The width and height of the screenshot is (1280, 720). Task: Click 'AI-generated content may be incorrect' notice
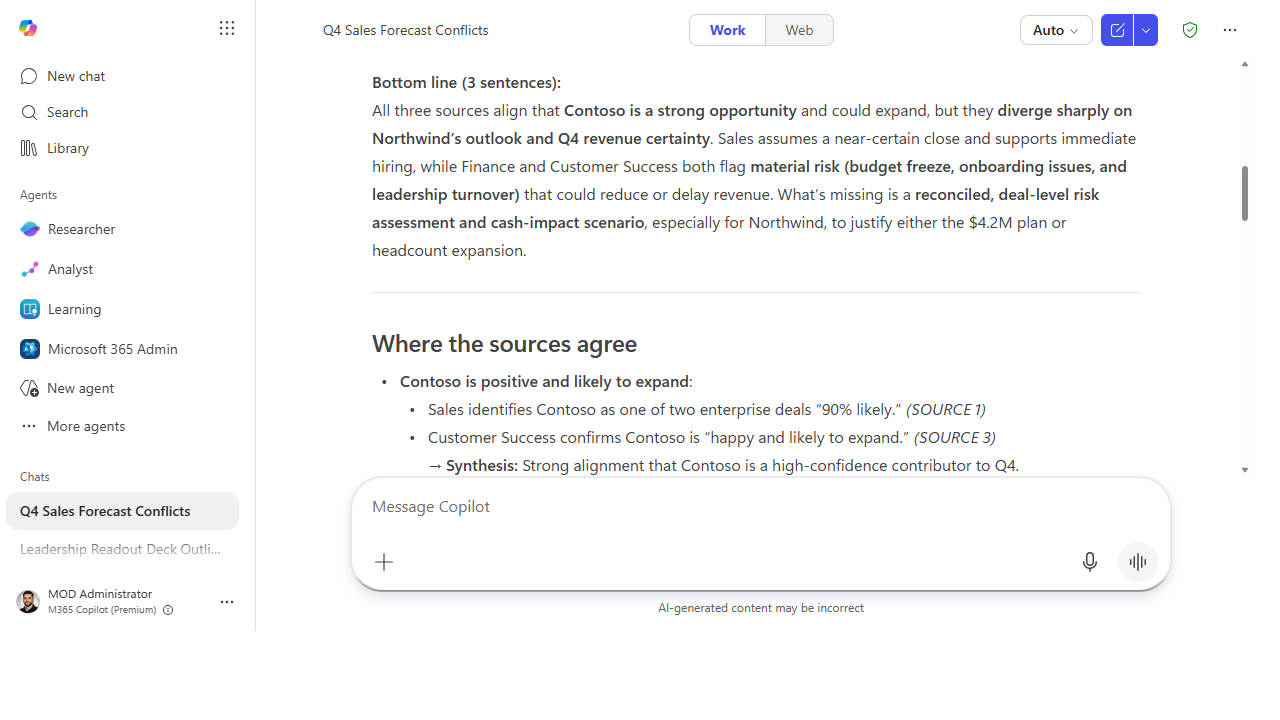761,608
